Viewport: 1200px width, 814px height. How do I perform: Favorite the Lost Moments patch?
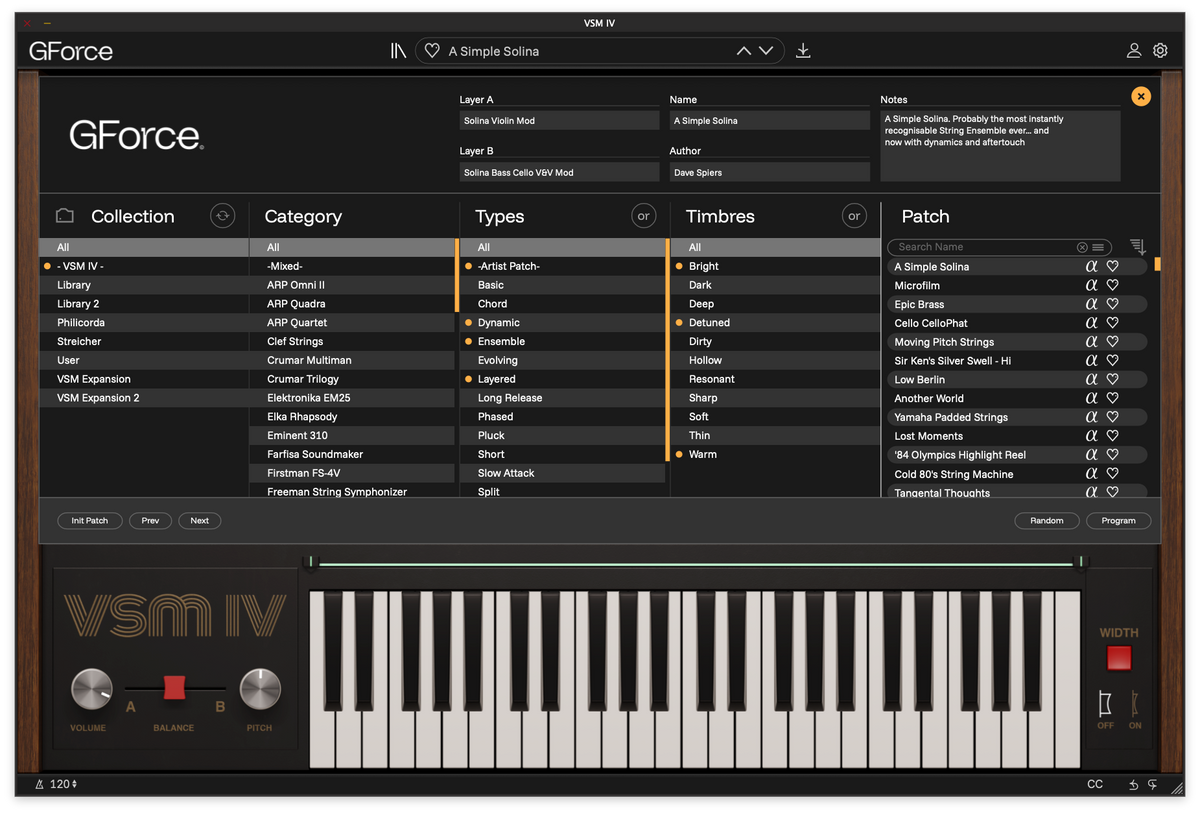point(1112,436)
